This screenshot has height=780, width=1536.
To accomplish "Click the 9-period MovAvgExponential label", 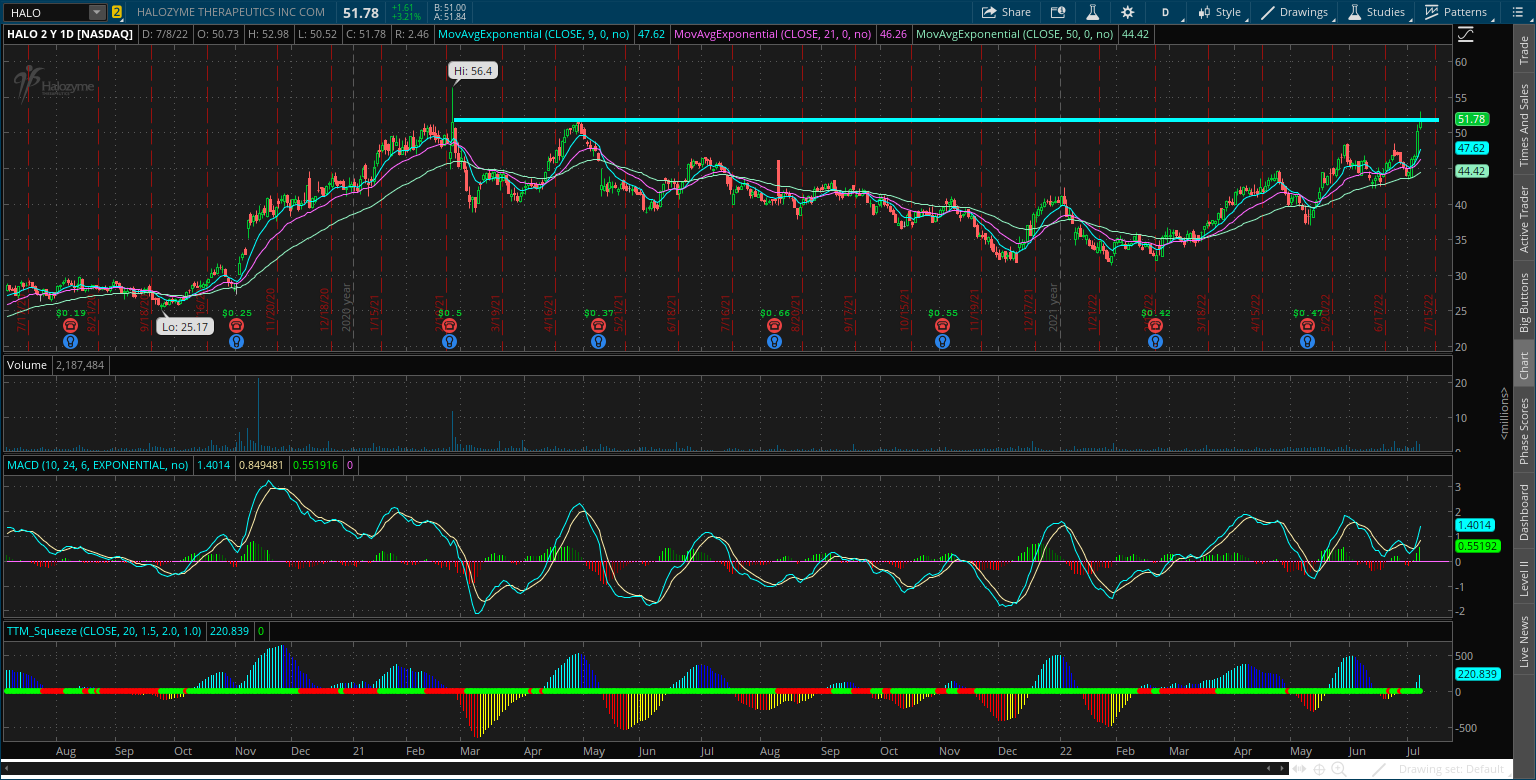I will tap(534, 34).
